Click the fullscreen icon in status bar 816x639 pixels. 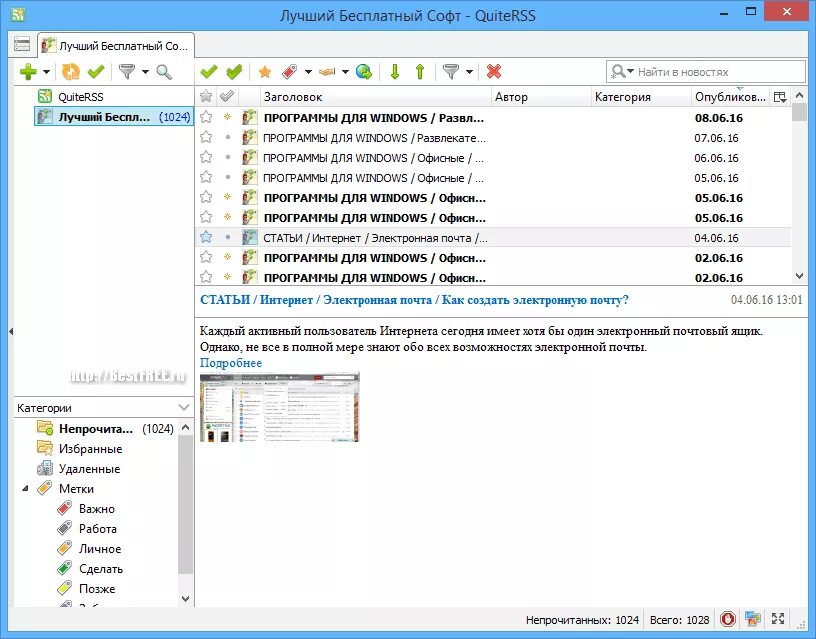pyautogui.click(x=777, y=619)
